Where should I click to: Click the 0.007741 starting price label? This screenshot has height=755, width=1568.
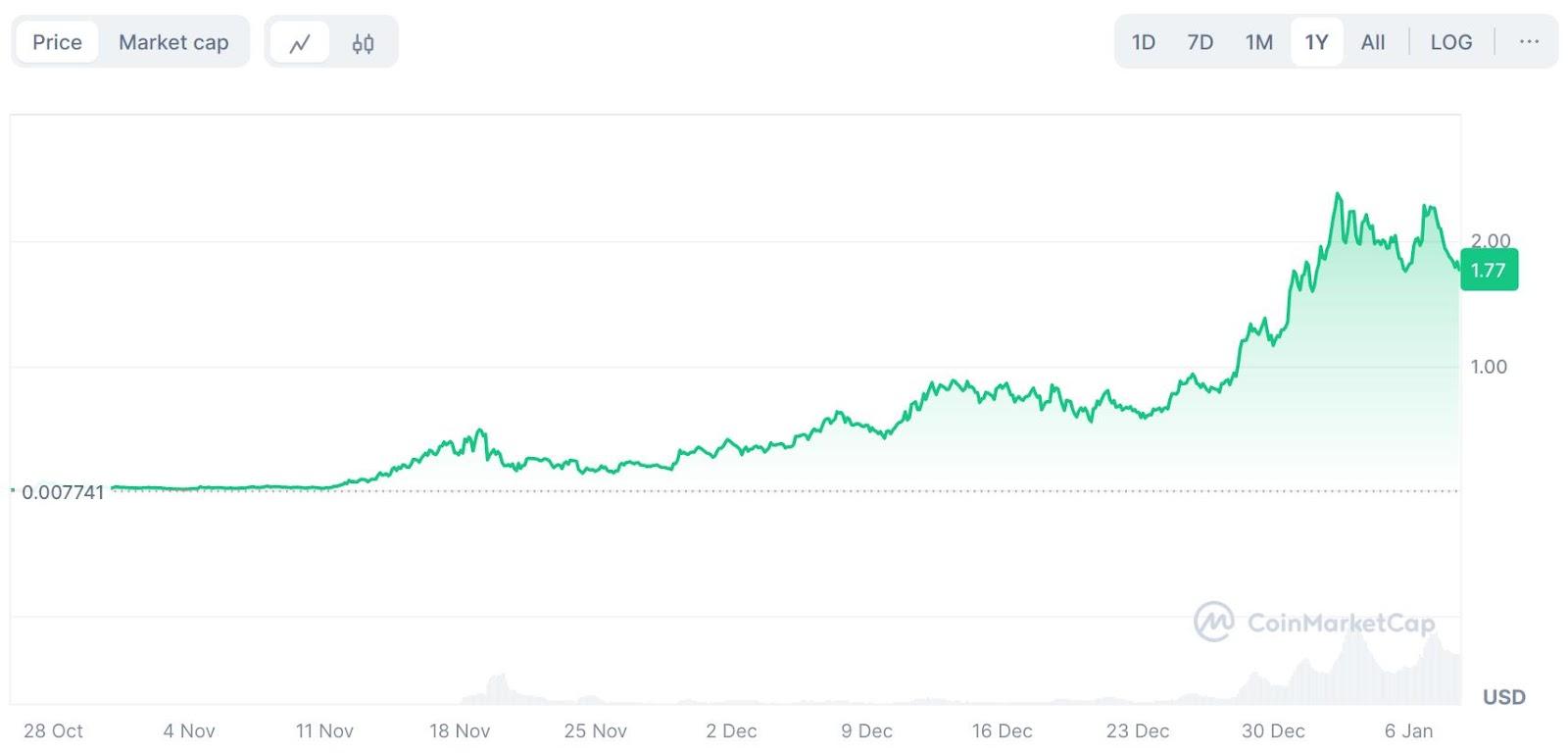[63, 492]
